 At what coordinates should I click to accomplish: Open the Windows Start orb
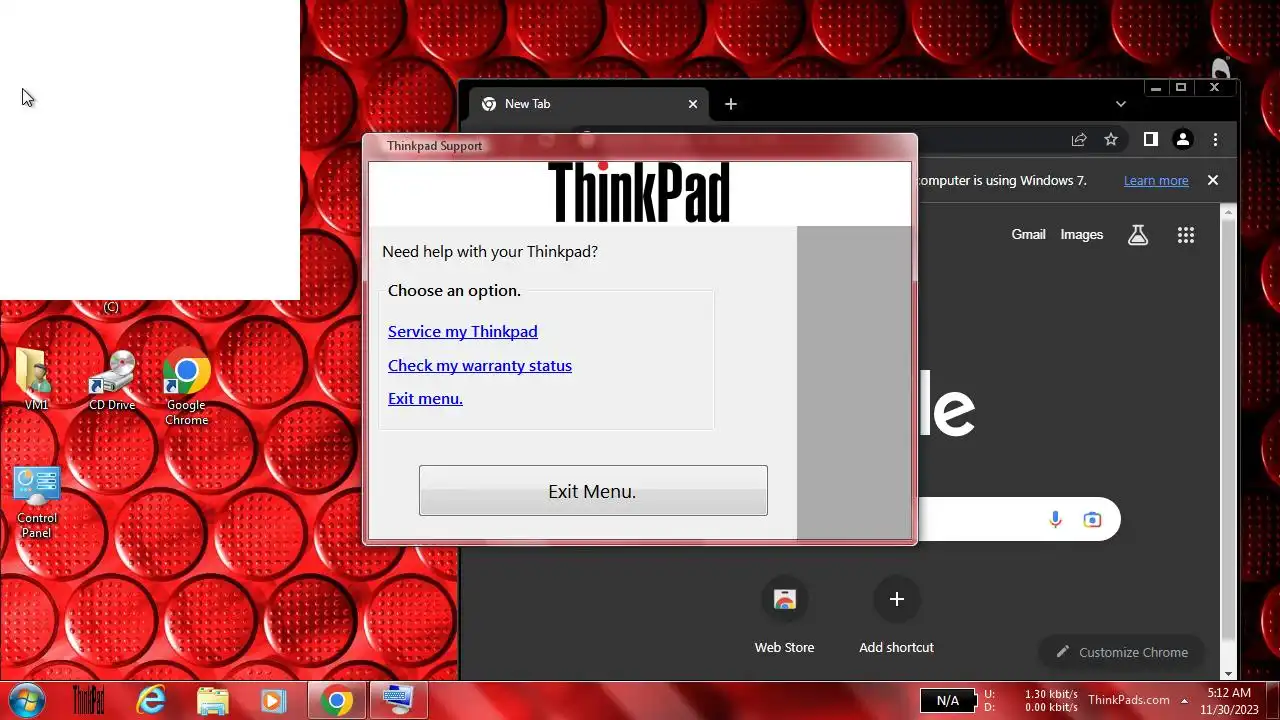tap(27, 701)
